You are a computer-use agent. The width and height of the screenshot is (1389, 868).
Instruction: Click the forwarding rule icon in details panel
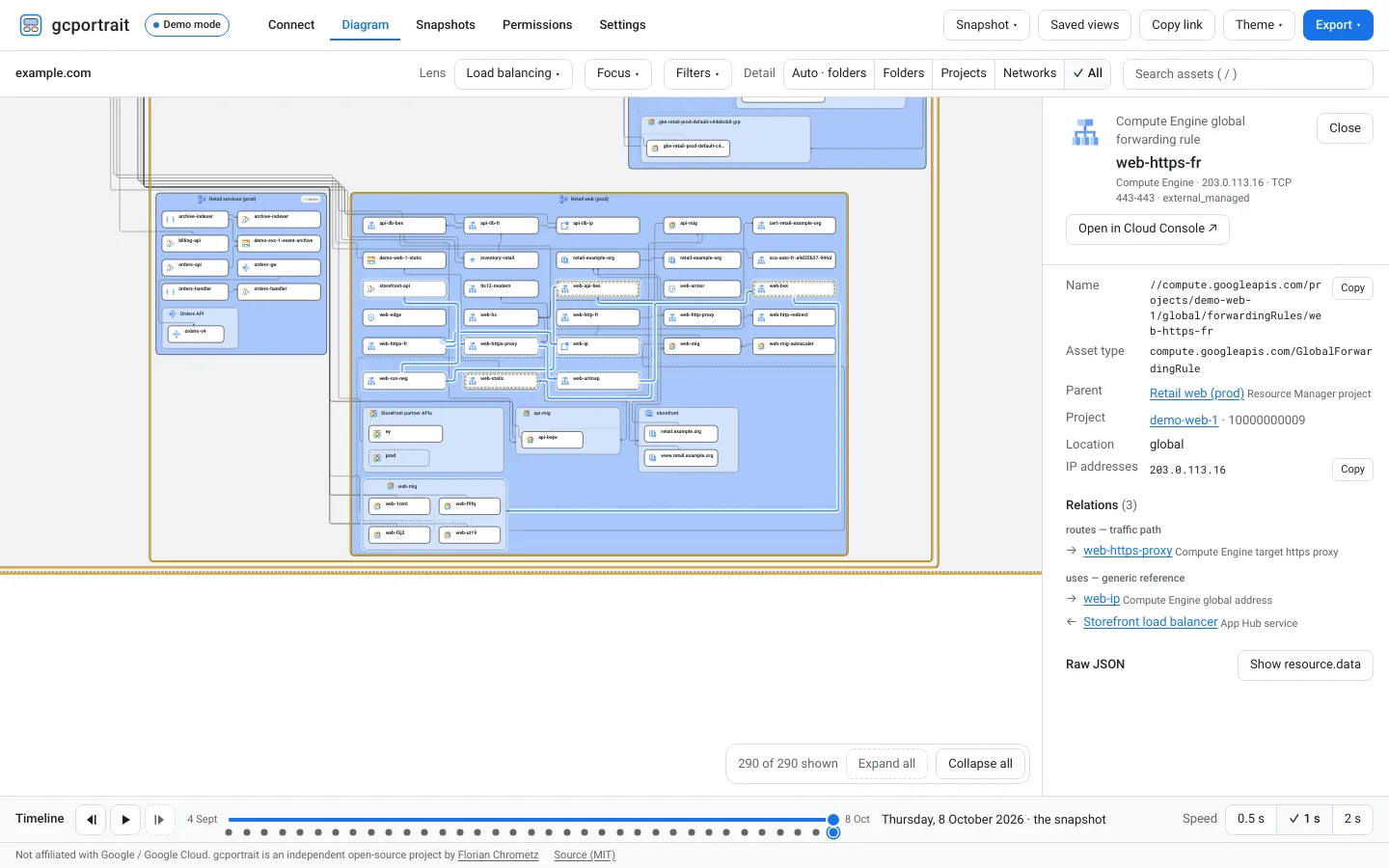1085,132
